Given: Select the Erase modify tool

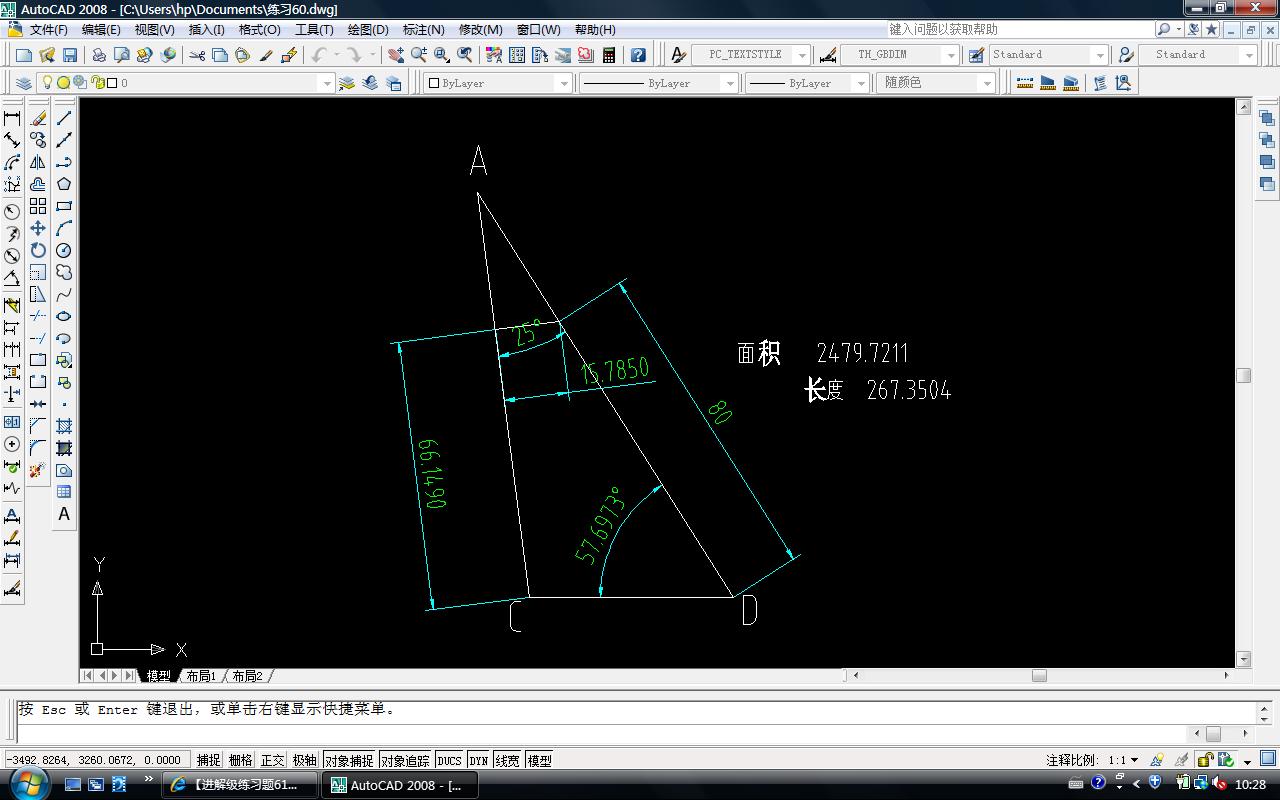Looking at the screenshot, I should tap(38, 118).
